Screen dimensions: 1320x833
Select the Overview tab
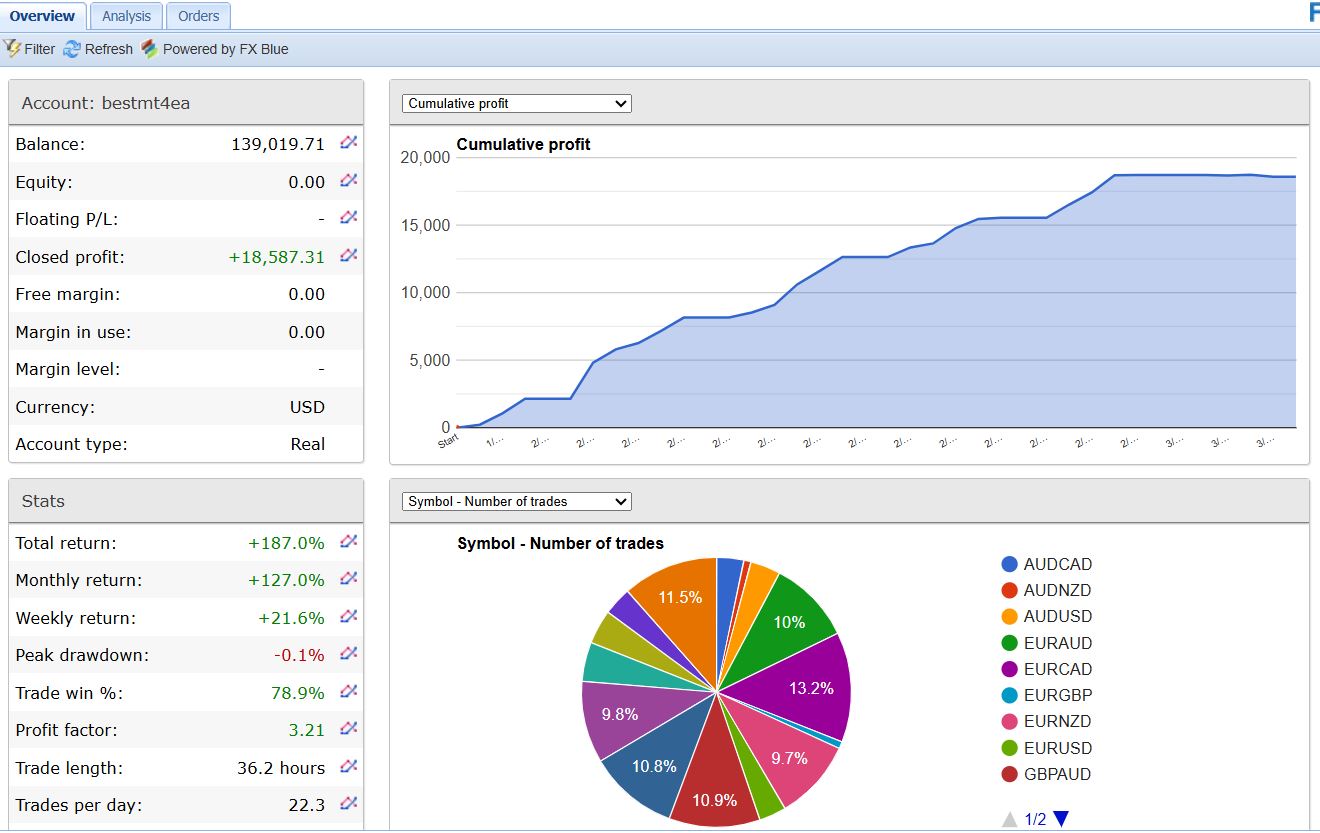pyautogui.click(x=43, y=15)
